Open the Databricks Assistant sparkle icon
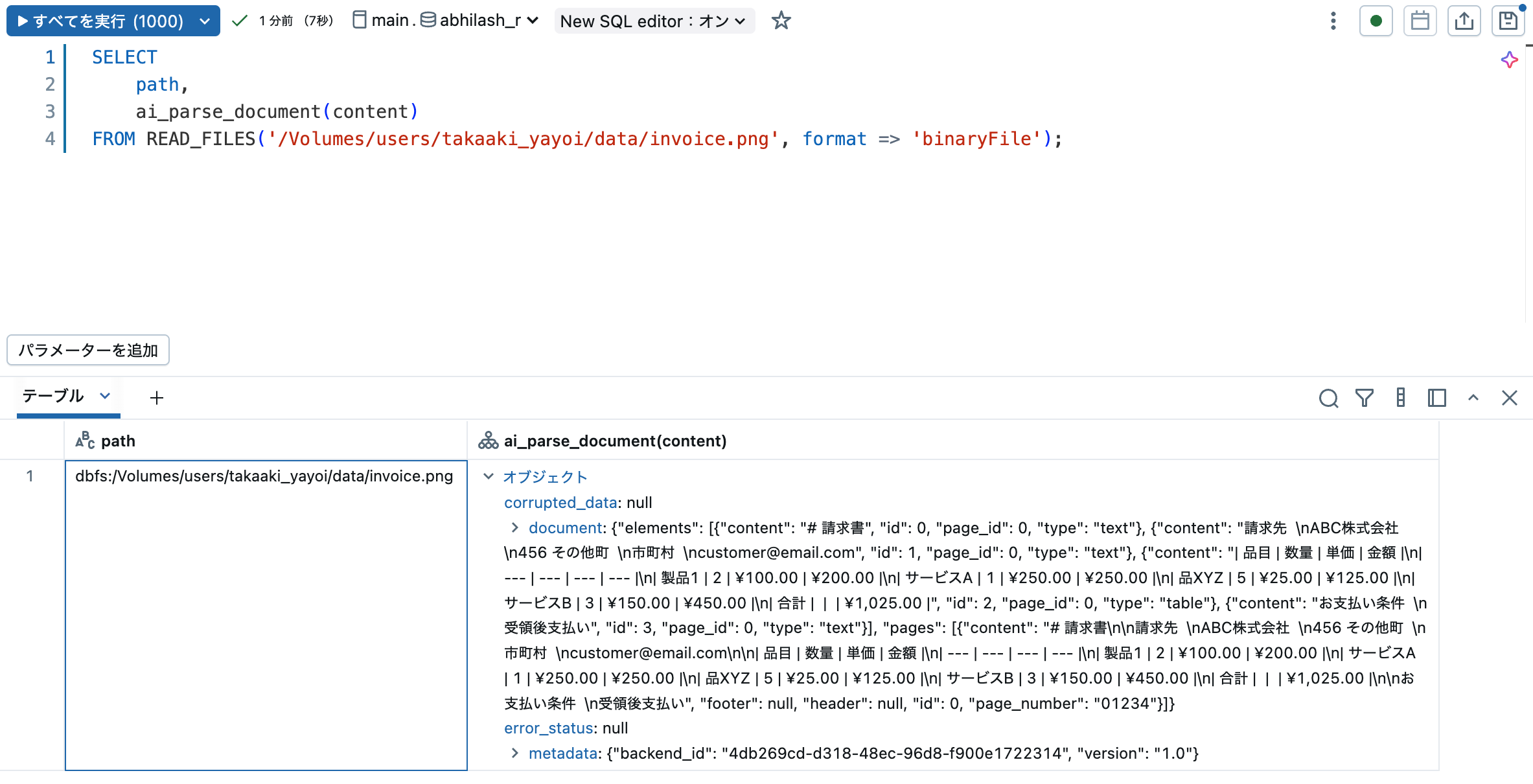 coord(1509,60)
